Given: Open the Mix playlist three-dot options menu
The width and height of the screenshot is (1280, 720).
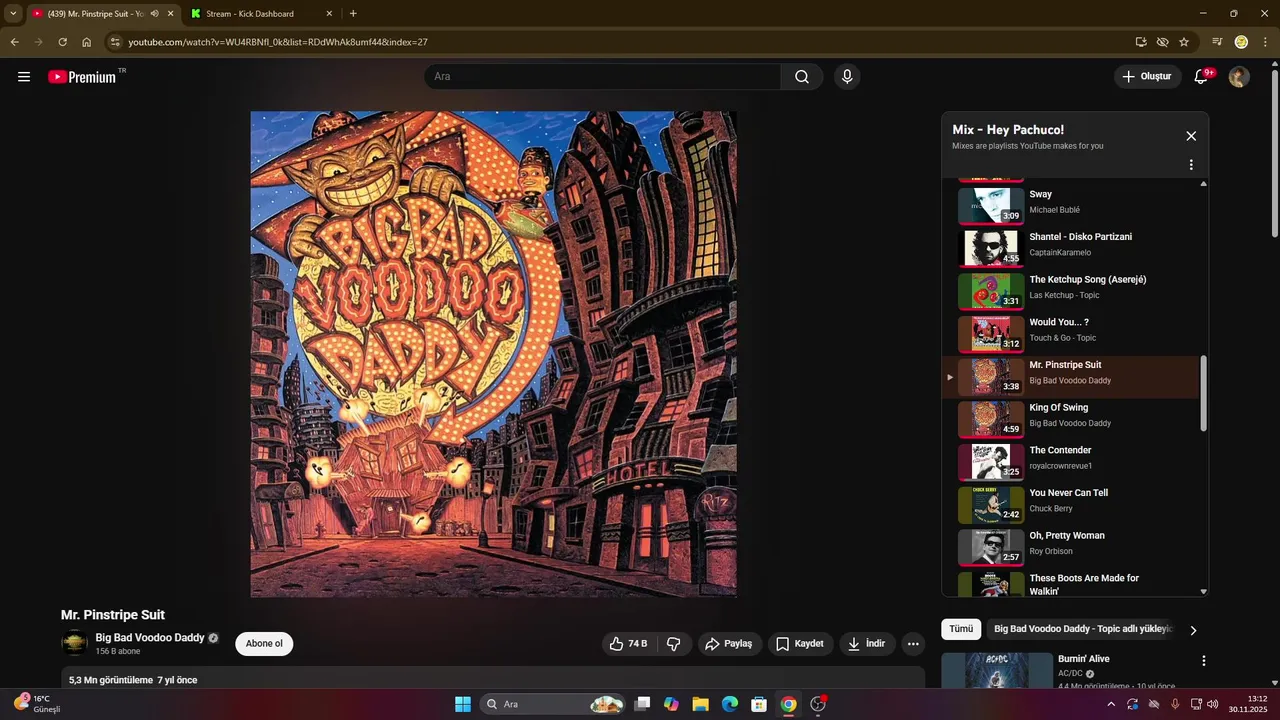Looking at the screenshot, I should (1191, 165).
